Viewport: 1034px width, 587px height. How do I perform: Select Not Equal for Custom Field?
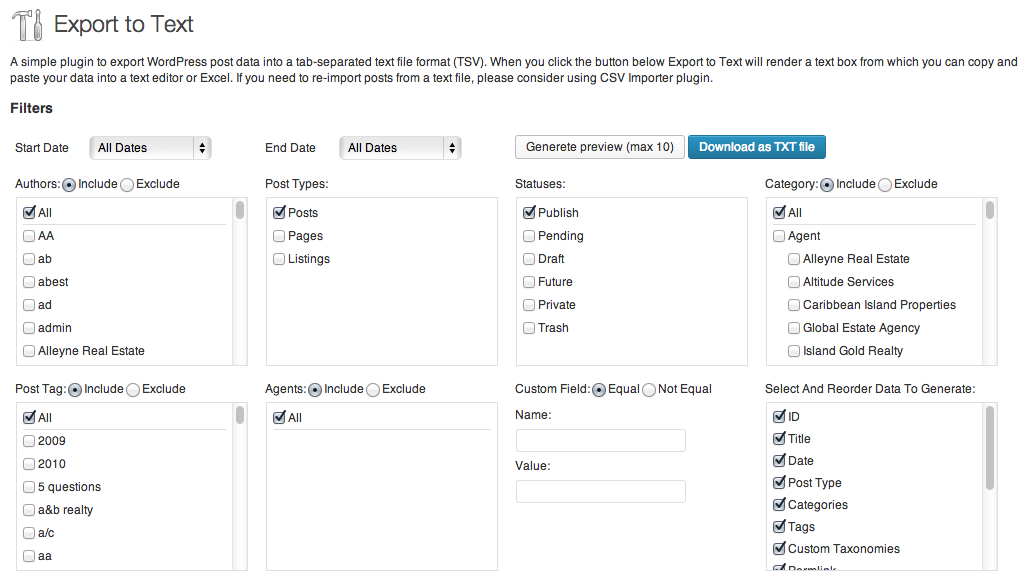point(649,390)
